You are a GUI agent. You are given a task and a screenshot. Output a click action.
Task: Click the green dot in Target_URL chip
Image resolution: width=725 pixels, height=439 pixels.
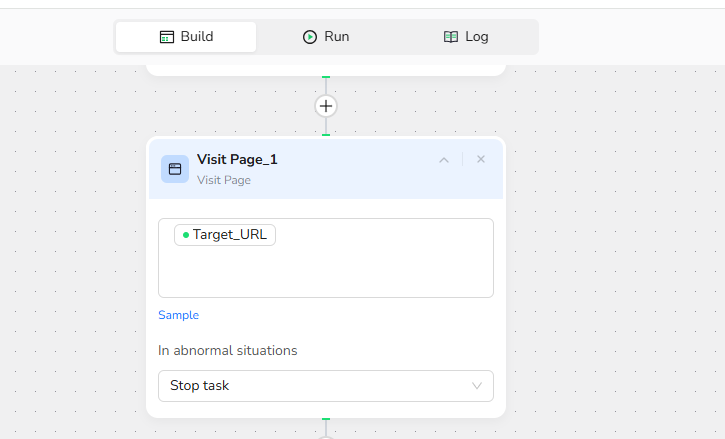[186, 235]
